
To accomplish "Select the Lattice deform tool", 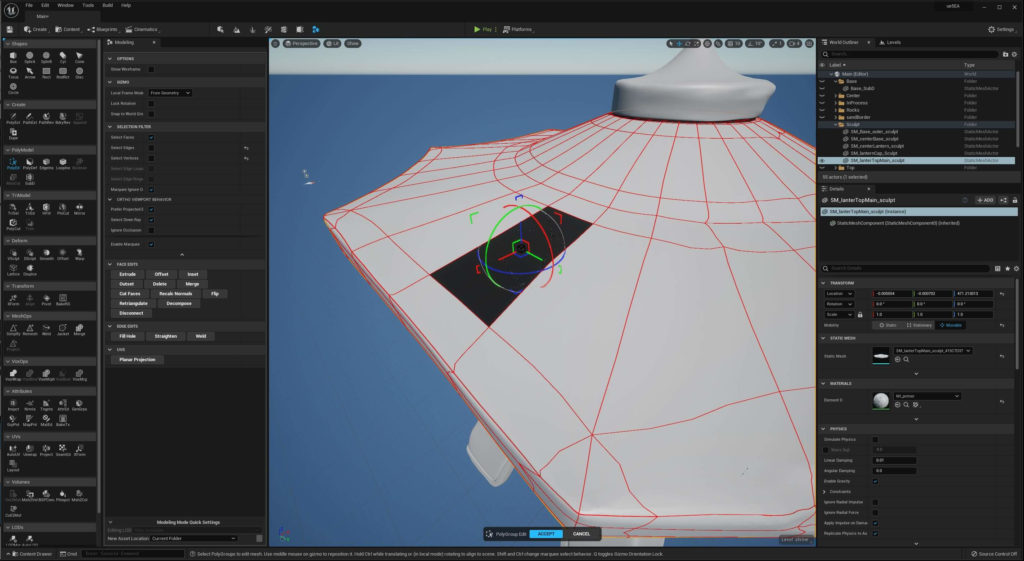I will pyautogui.click(x=13, y=270).
